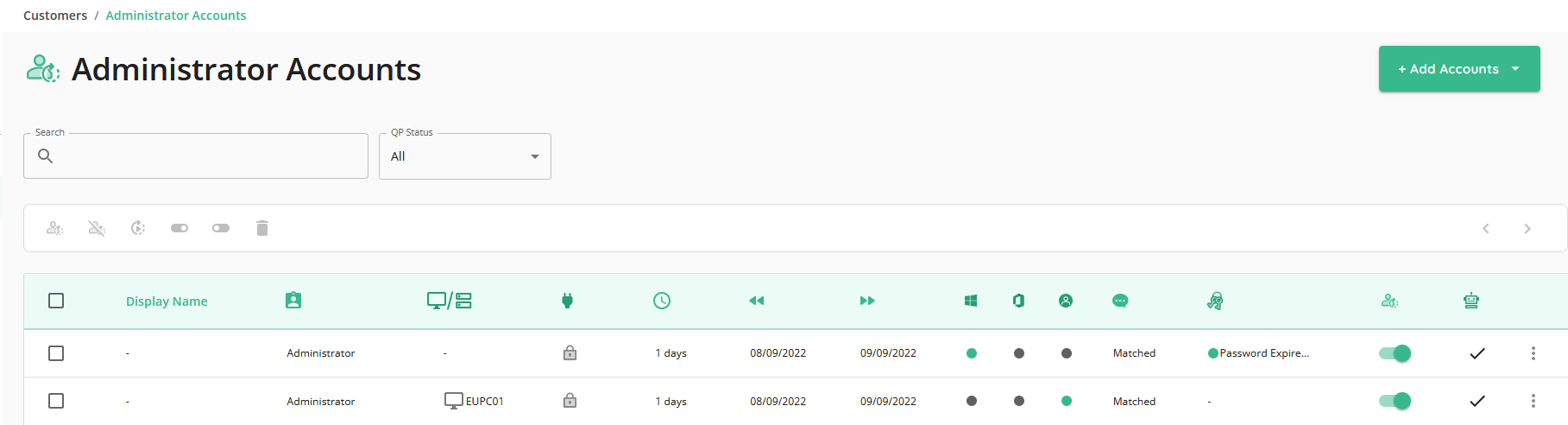Toggle the switch in Password Expire row

1395,353
